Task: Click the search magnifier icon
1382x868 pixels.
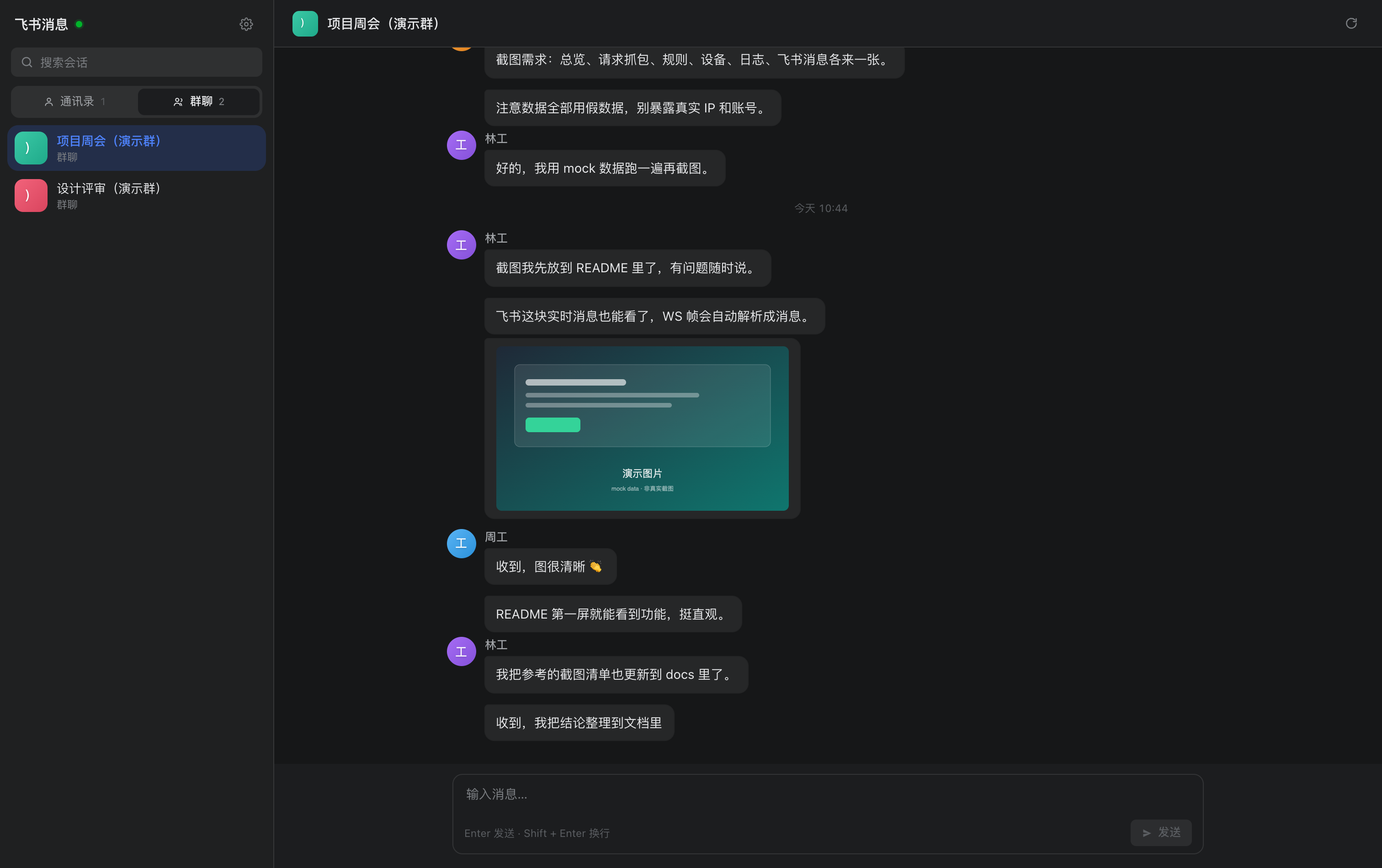Action: pyautogui.click(x=27, y=62)
